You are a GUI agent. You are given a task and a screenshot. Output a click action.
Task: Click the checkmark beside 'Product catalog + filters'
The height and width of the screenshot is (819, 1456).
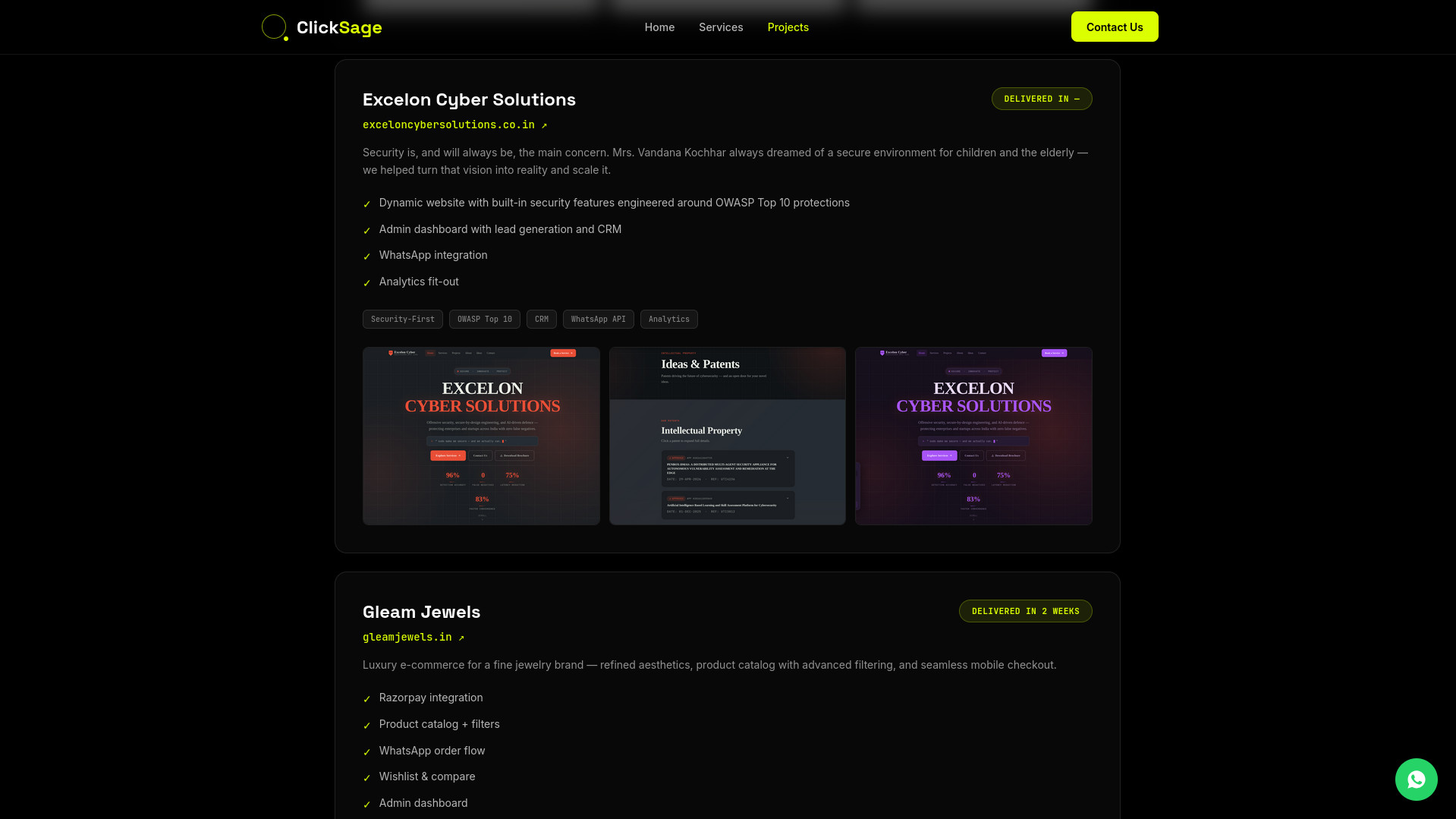[367, 726]
